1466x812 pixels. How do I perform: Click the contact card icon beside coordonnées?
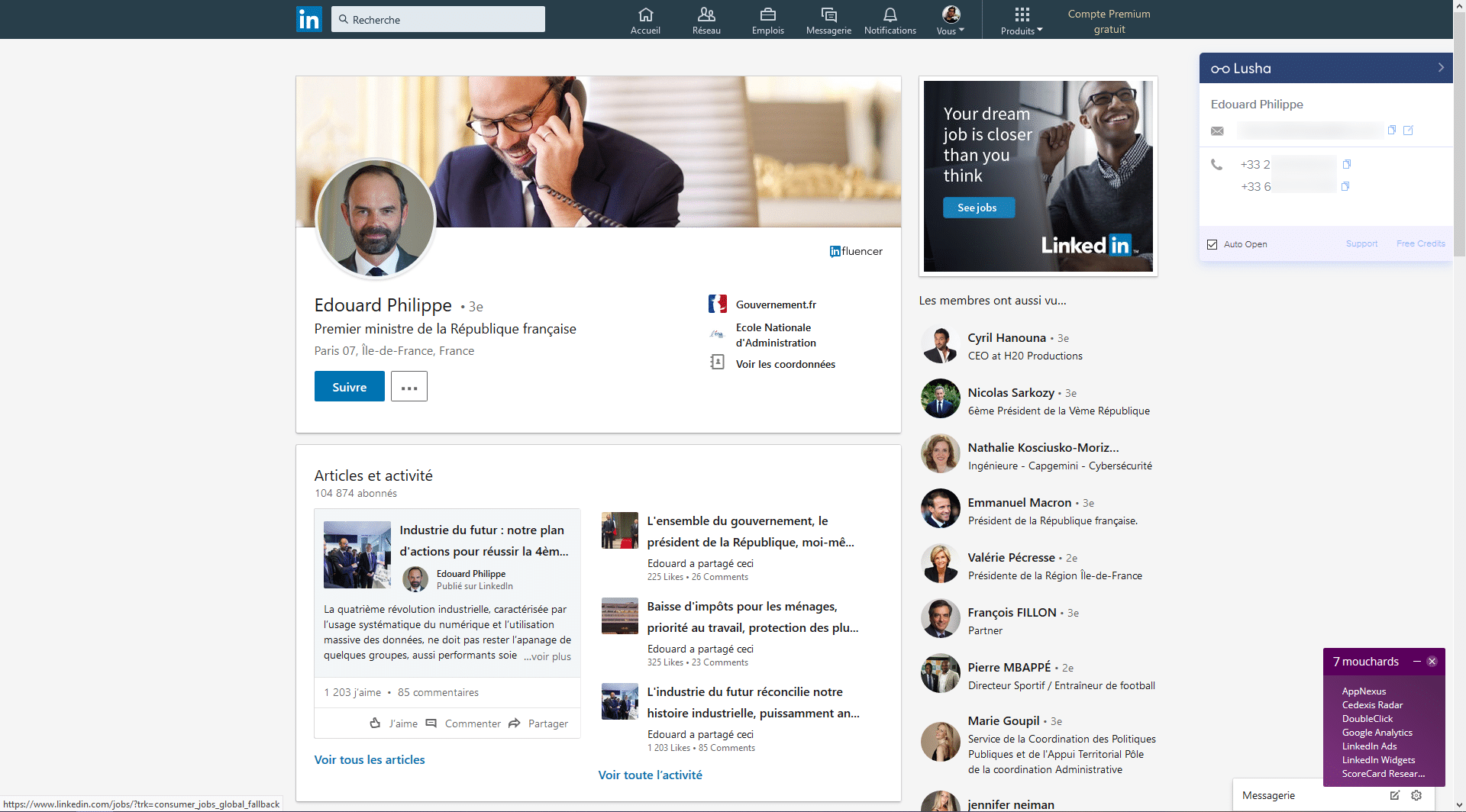click(x=717, y=362)
